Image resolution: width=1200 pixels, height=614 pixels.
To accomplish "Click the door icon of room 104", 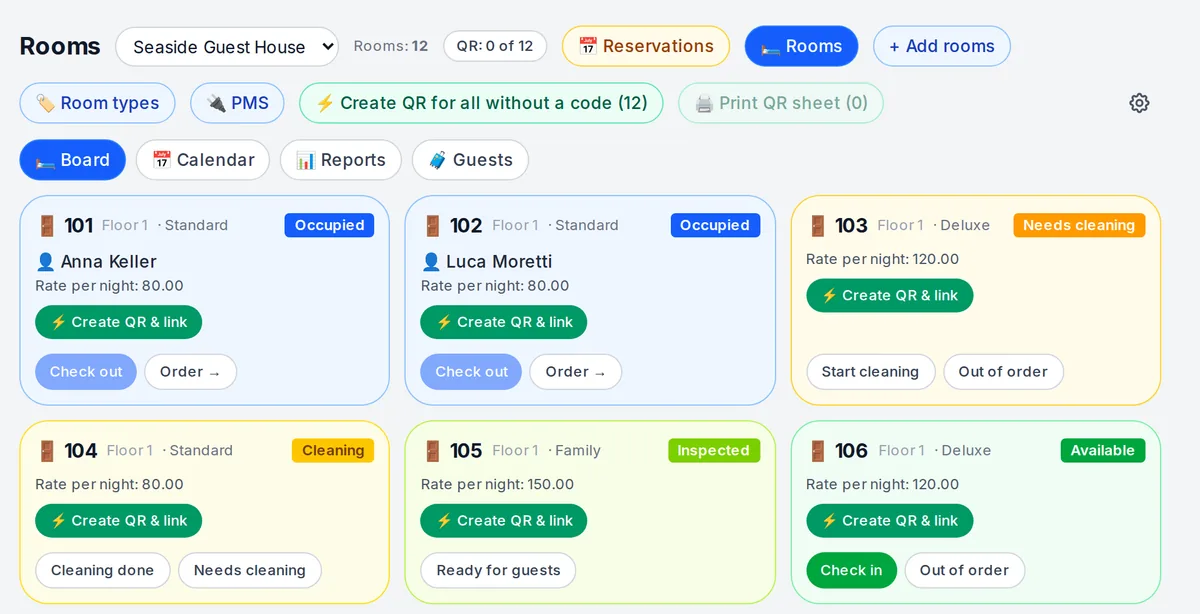I will (46, 451).
